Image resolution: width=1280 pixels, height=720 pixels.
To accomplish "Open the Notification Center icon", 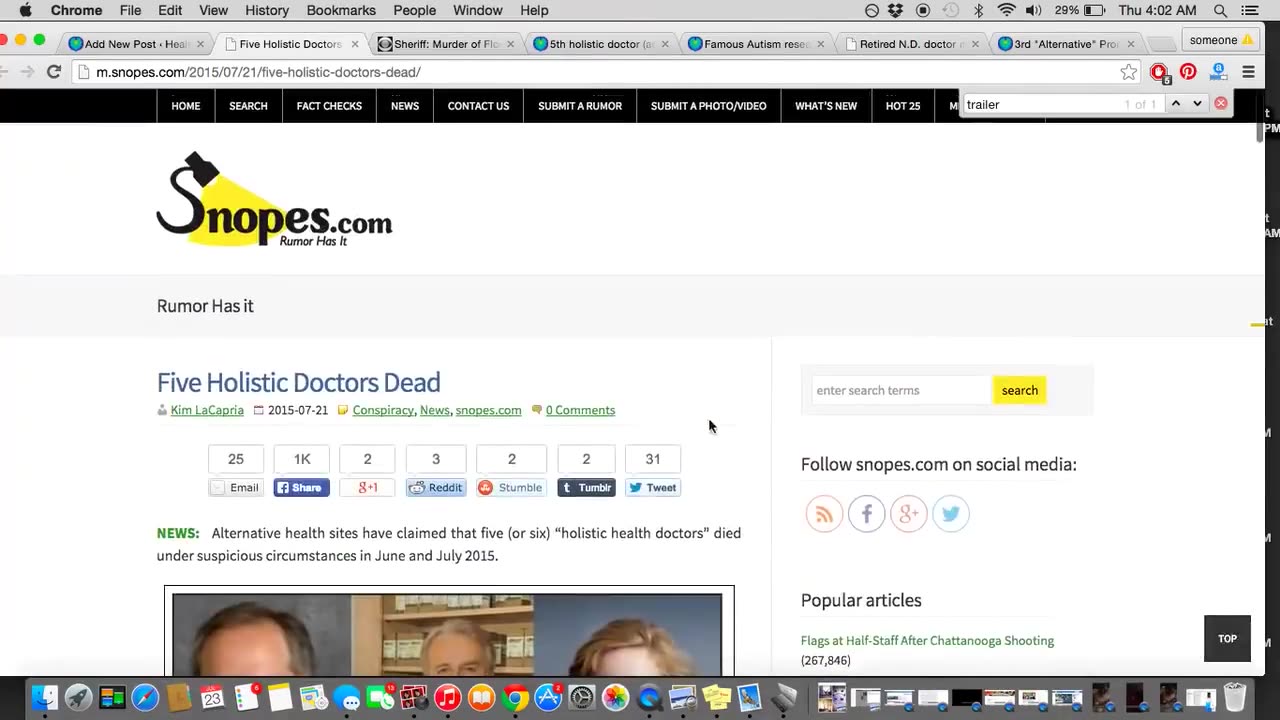I will click(x=1250, y=11).
